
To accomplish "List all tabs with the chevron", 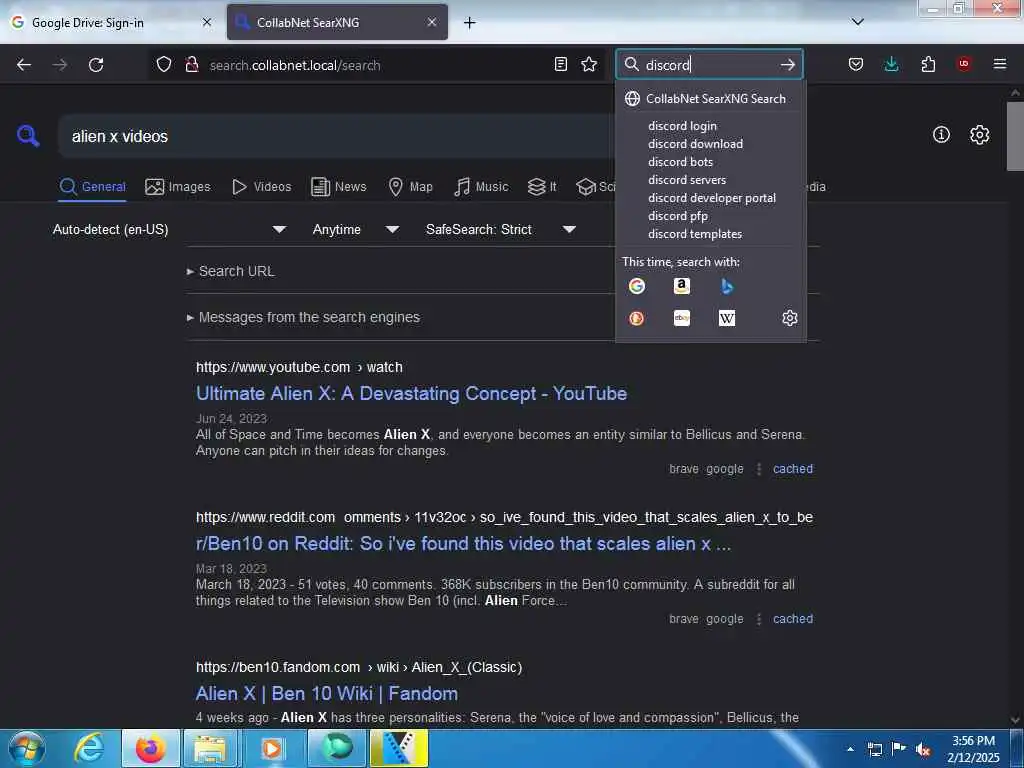I will point(858,22).
